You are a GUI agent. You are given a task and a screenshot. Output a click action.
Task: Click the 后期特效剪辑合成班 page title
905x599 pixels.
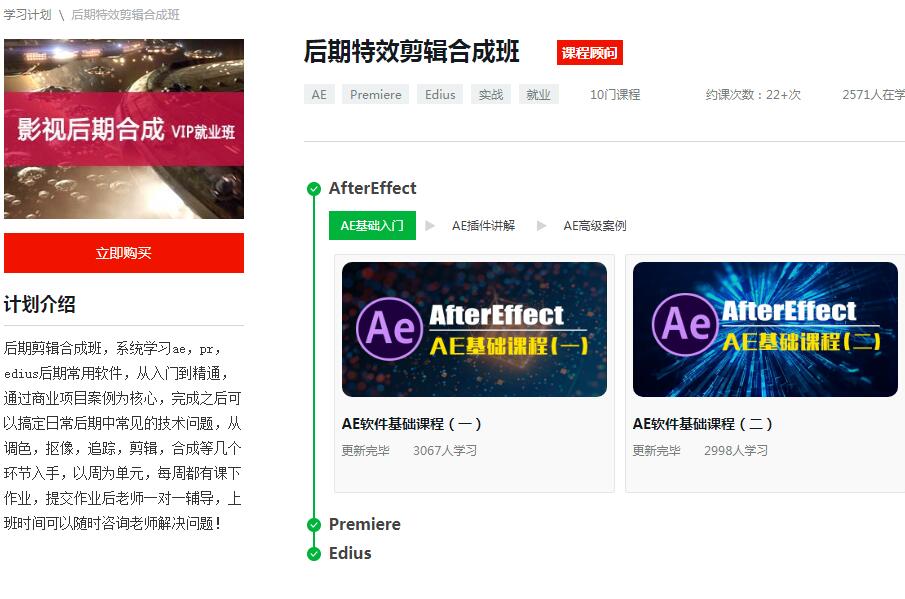[412, 51]
